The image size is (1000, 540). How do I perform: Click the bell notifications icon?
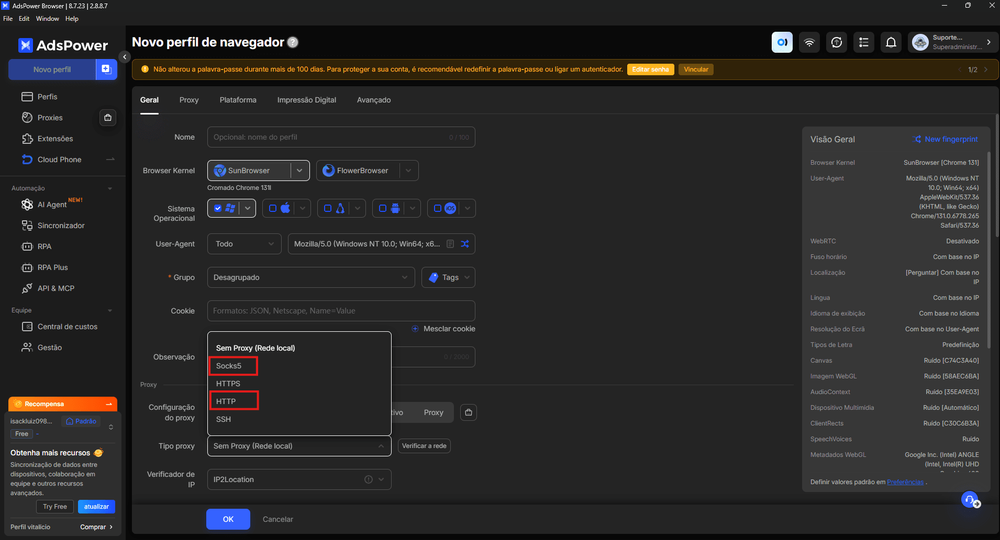[x=891, y=43]
